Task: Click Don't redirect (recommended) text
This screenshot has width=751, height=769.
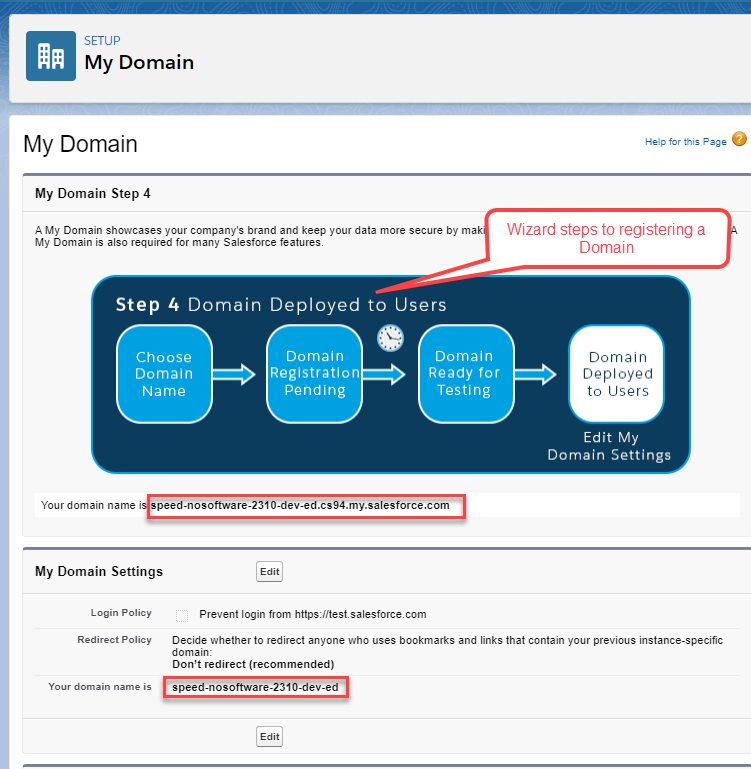Action: pos(253,664)
